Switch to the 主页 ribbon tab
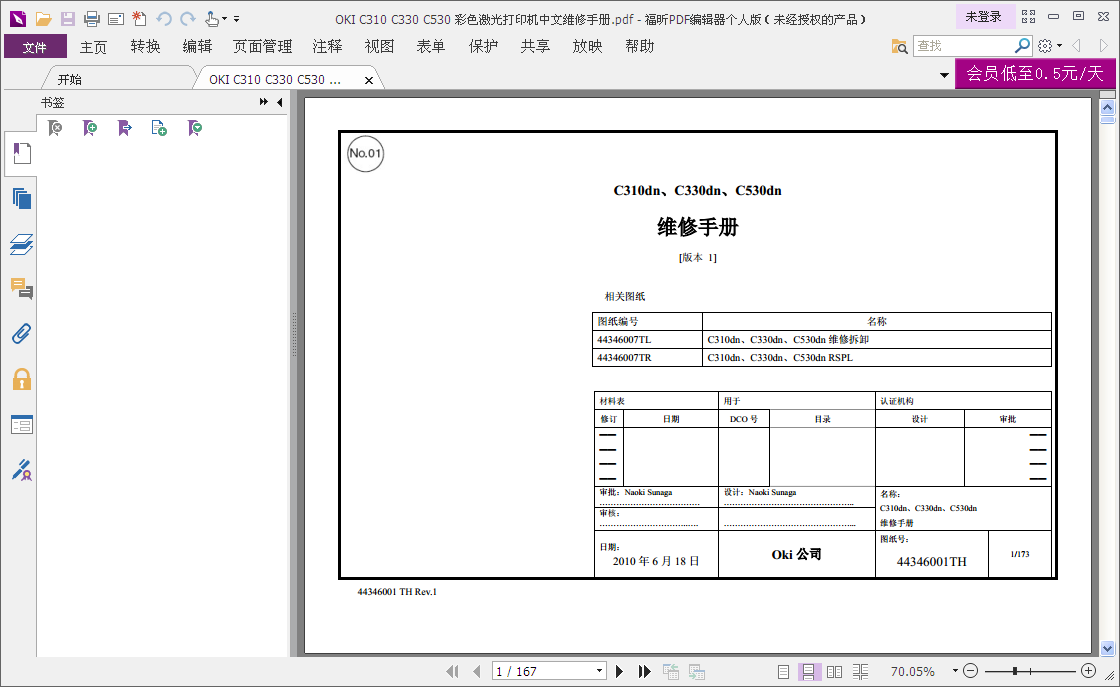 tap(94, 47)
